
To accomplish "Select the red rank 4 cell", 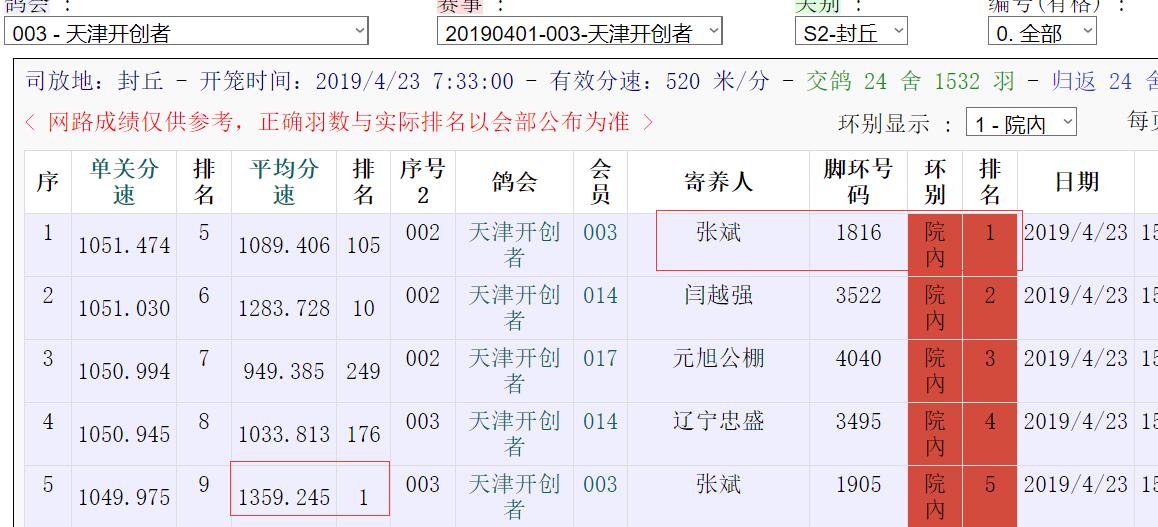I will (x=990, y=433).
